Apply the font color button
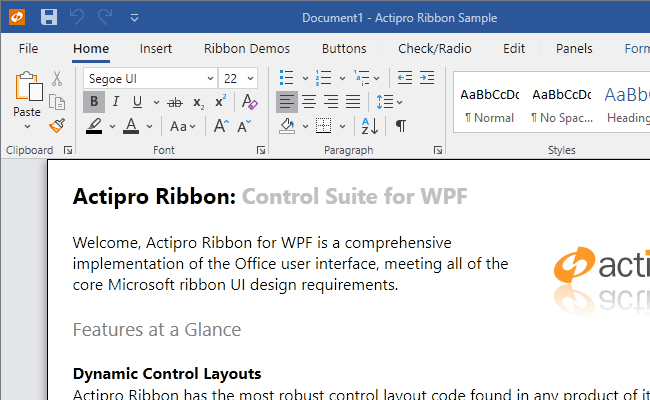Screen dimensions: 650x400 131,126
